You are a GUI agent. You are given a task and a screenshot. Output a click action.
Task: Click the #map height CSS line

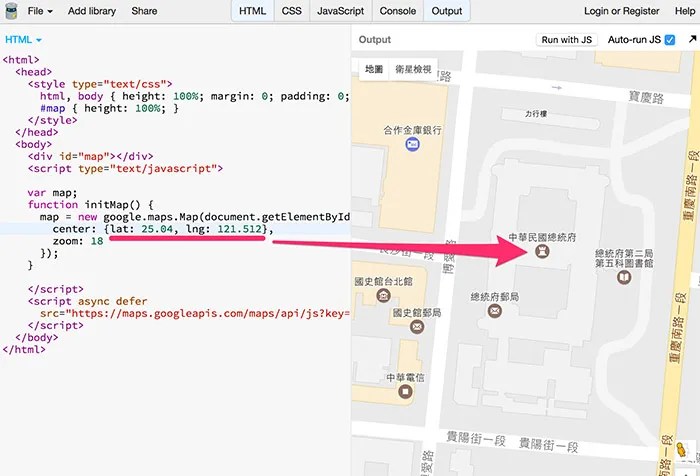(109, 109)
